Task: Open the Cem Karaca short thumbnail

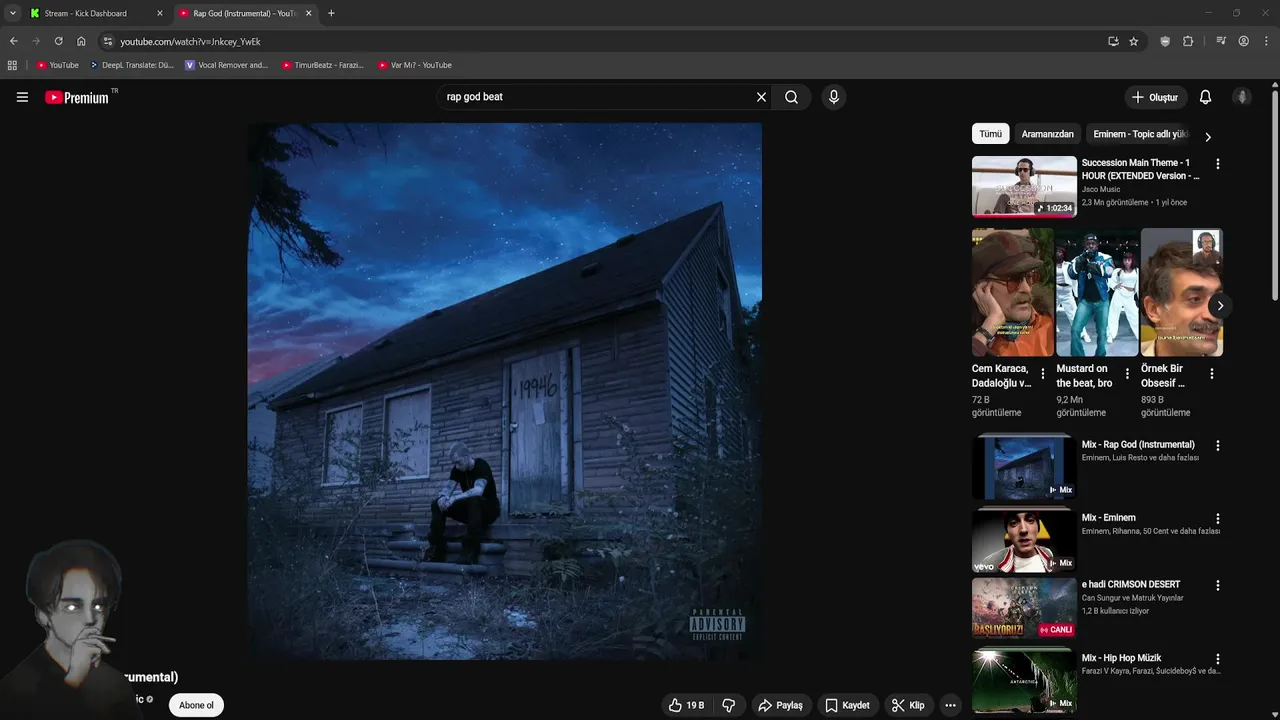Action: pyautogui.click(x=1012, y=292)
